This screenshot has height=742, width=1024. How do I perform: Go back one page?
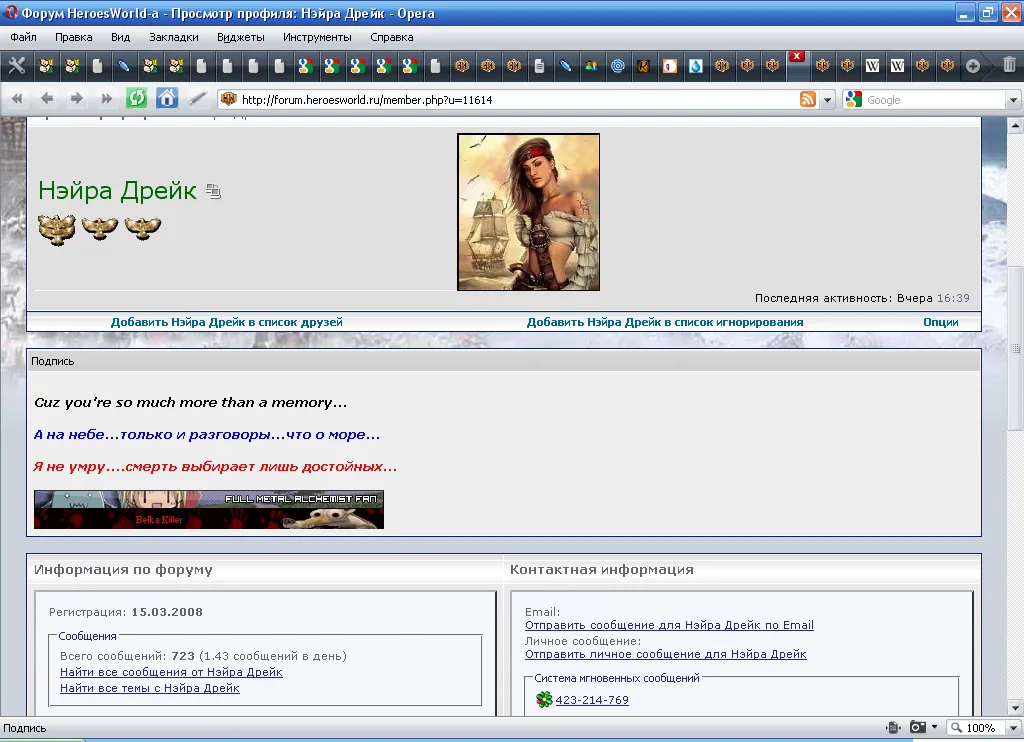pyautogui.click(x=47, y=99)
